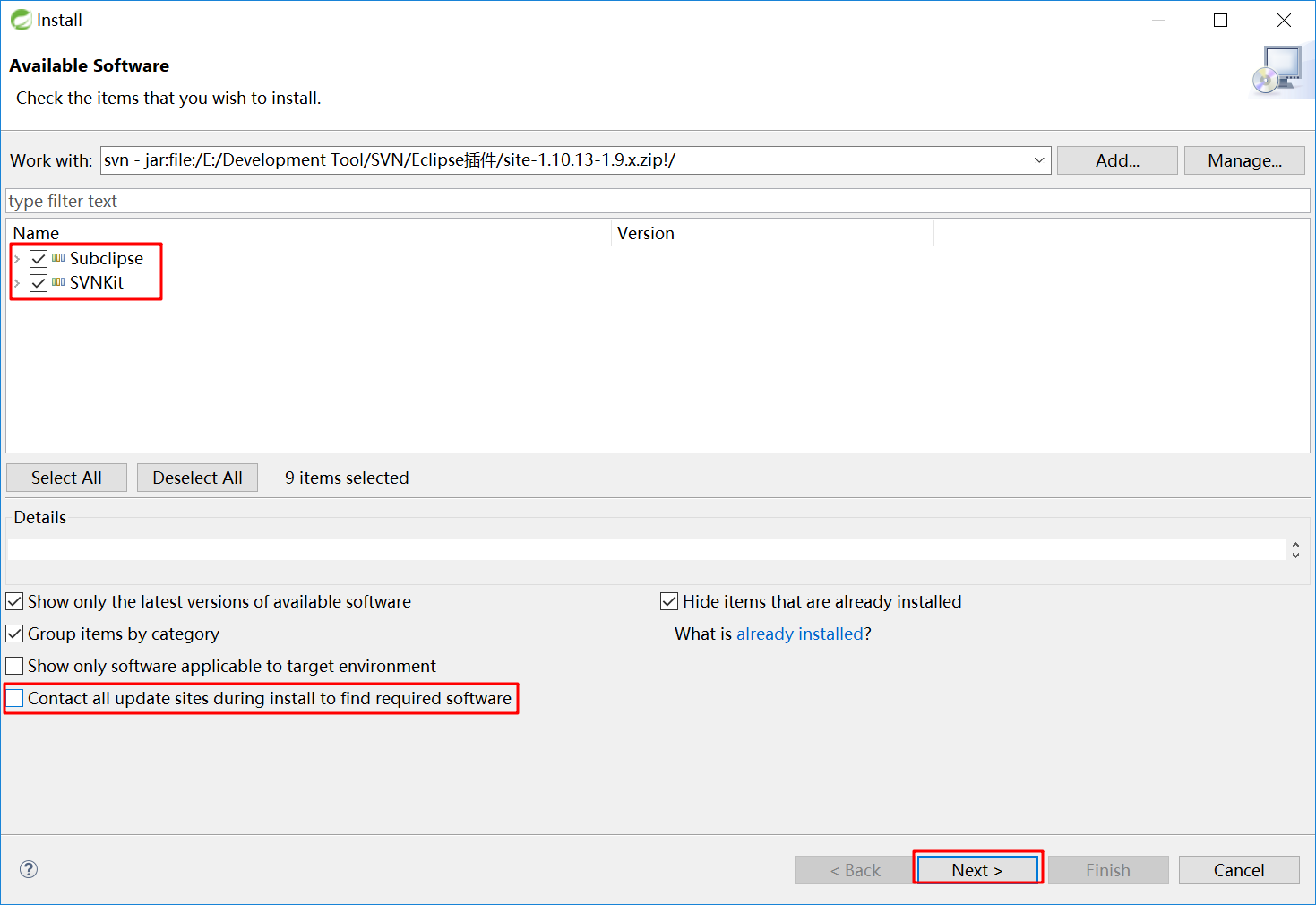Viewport: 1316px width, 905px height.
Task: Toggle Group items by category checkbox
Action: click(14, 633)
